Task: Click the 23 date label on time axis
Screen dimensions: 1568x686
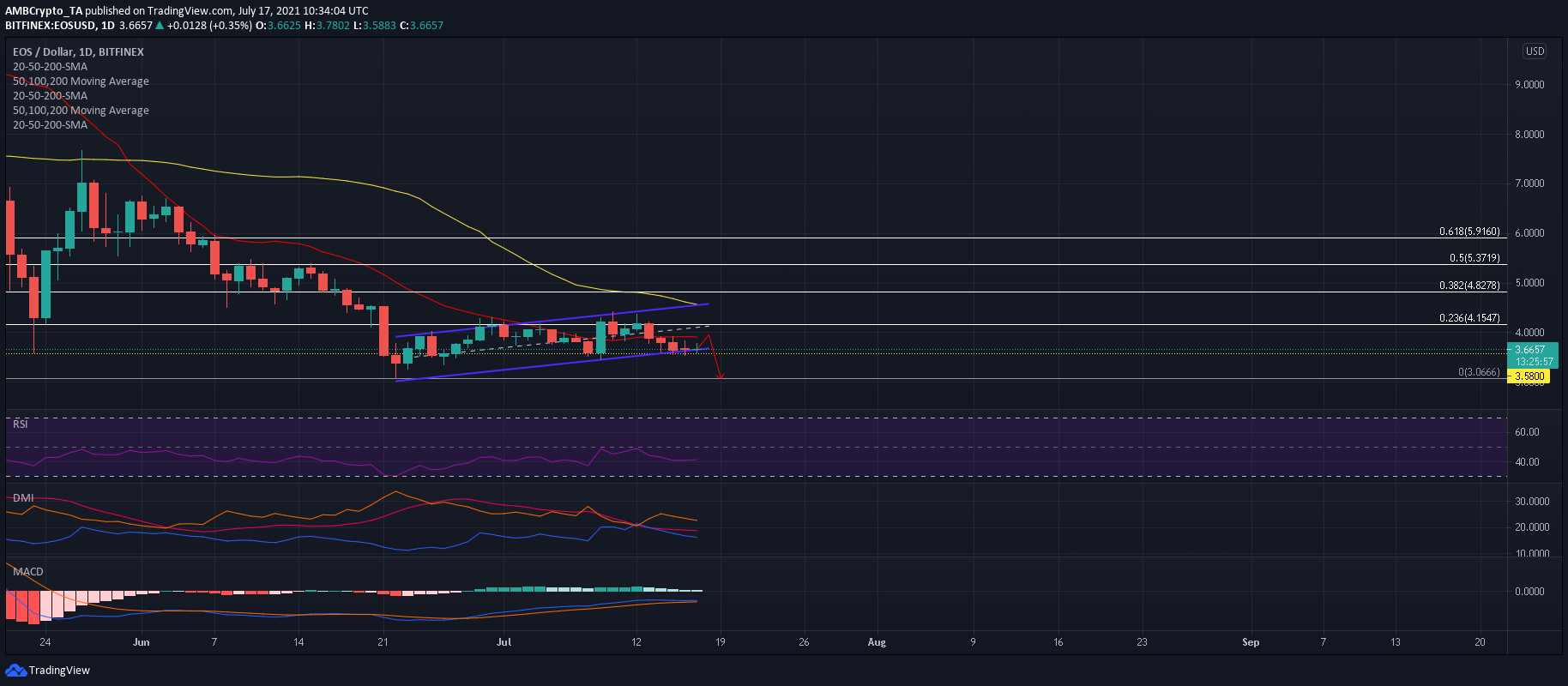Action: [1142, 642]
